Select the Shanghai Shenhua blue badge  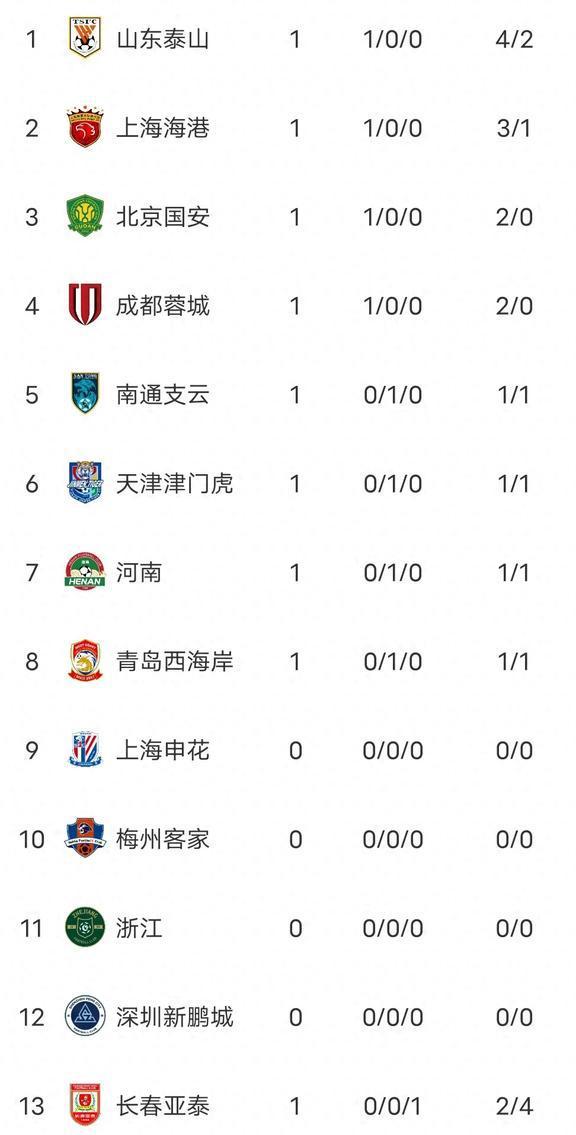[x=85, y=750]
